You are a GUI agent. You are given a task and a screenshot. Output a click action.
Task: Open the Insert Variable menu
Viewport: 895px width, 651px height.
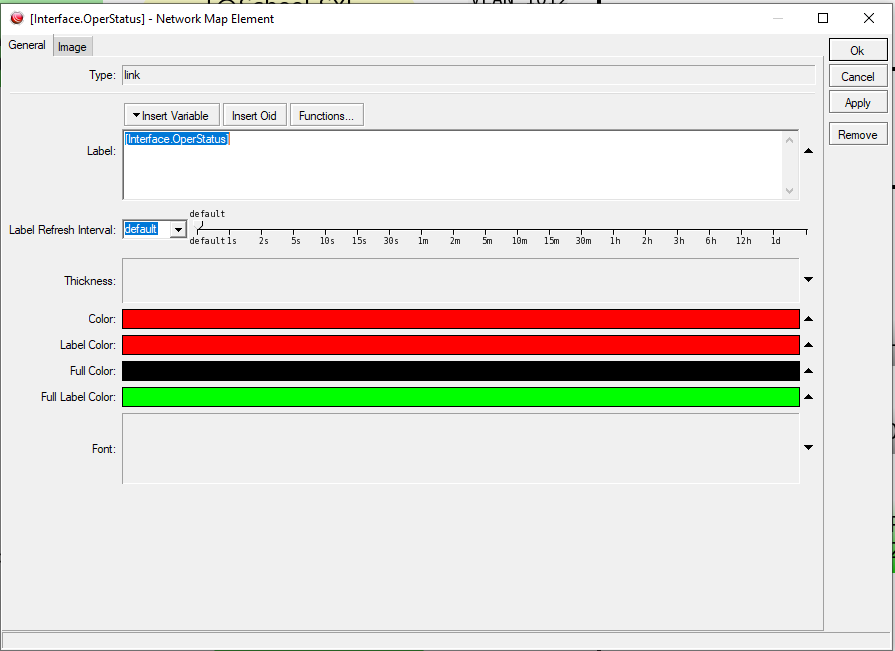pyautogui.click(x=171, y=115)
